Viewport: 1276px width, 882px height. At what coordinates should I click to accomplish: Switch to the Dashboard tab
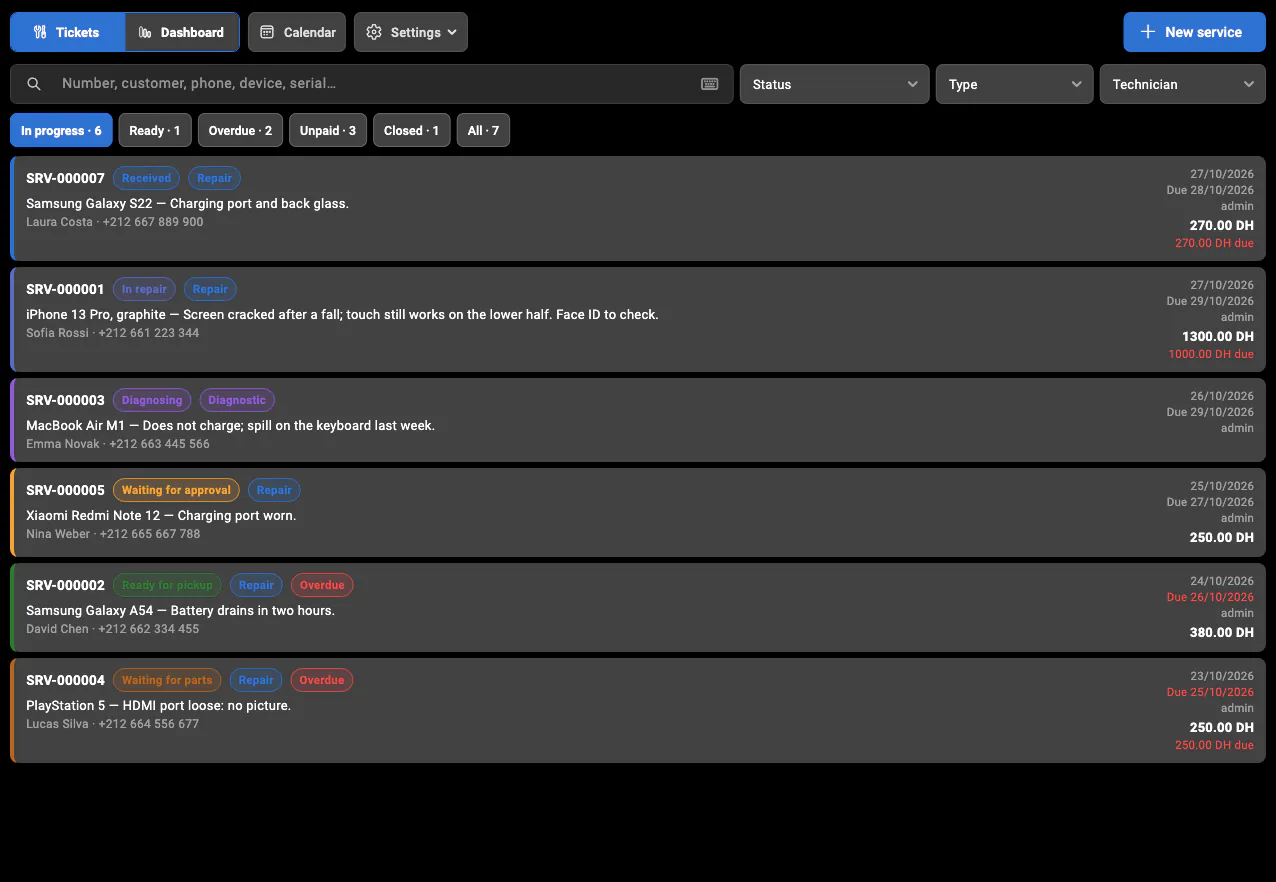point(182,32)
